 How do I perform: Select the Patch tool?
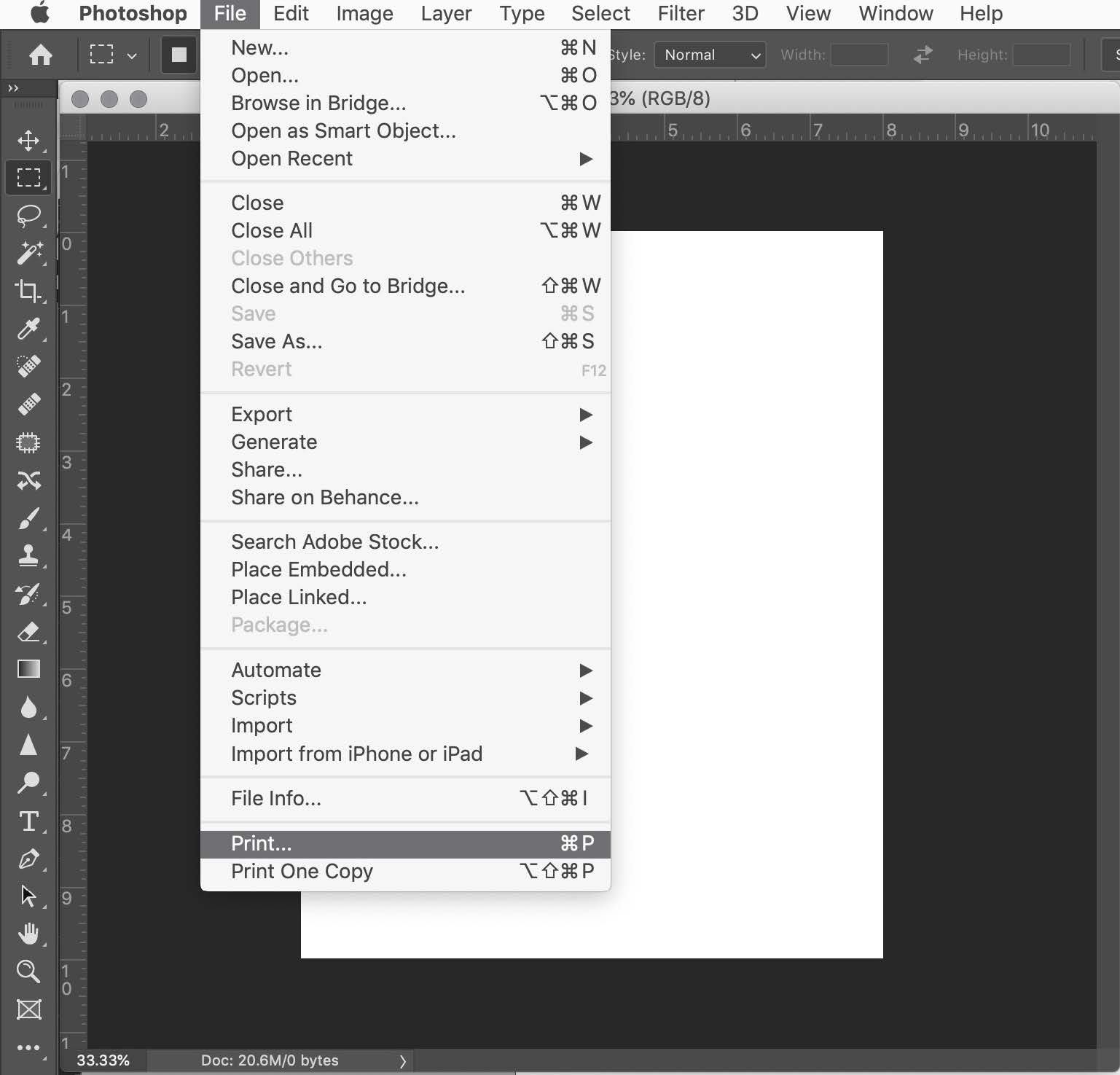[28, 442]
